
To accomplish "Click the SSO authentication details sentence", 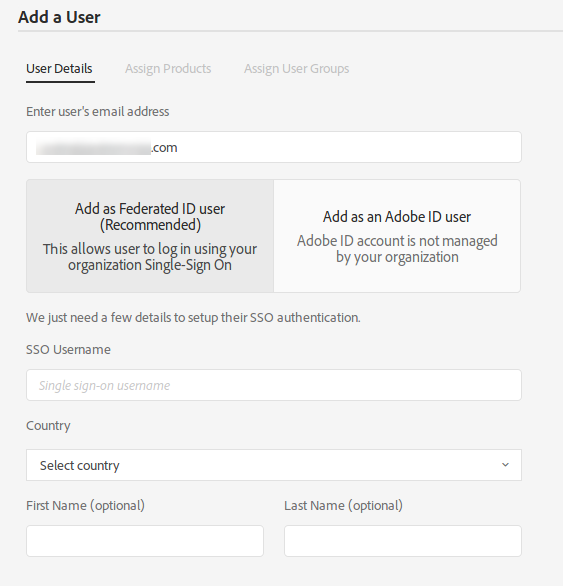I will [x=193, y=318].
